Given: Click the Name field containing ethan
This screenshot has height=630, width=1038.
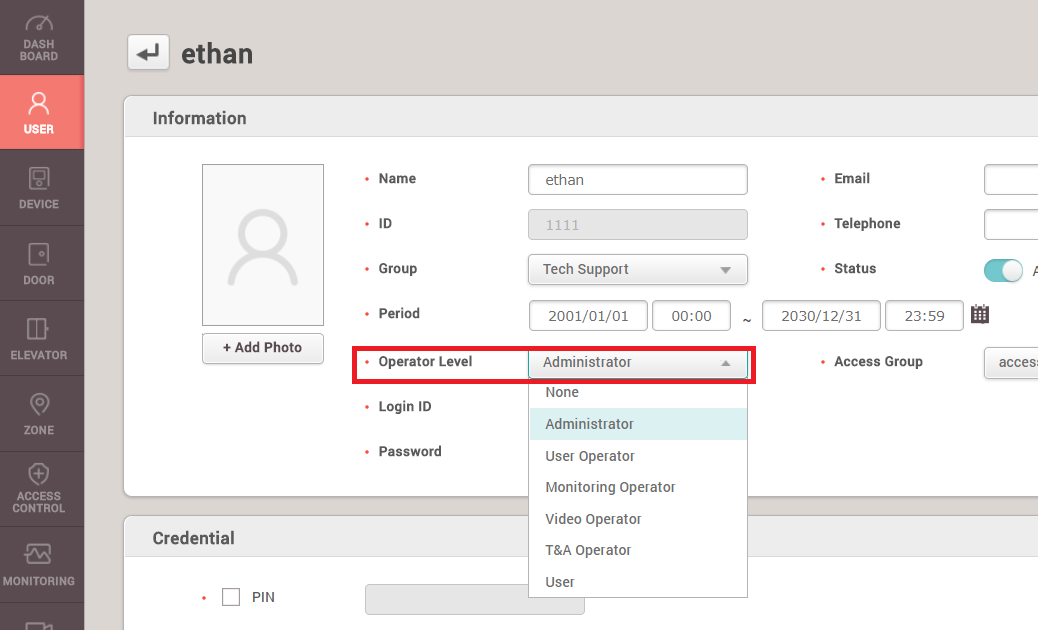Looking at the screenshot, I should pyautogui.click(x=637, y=179).
